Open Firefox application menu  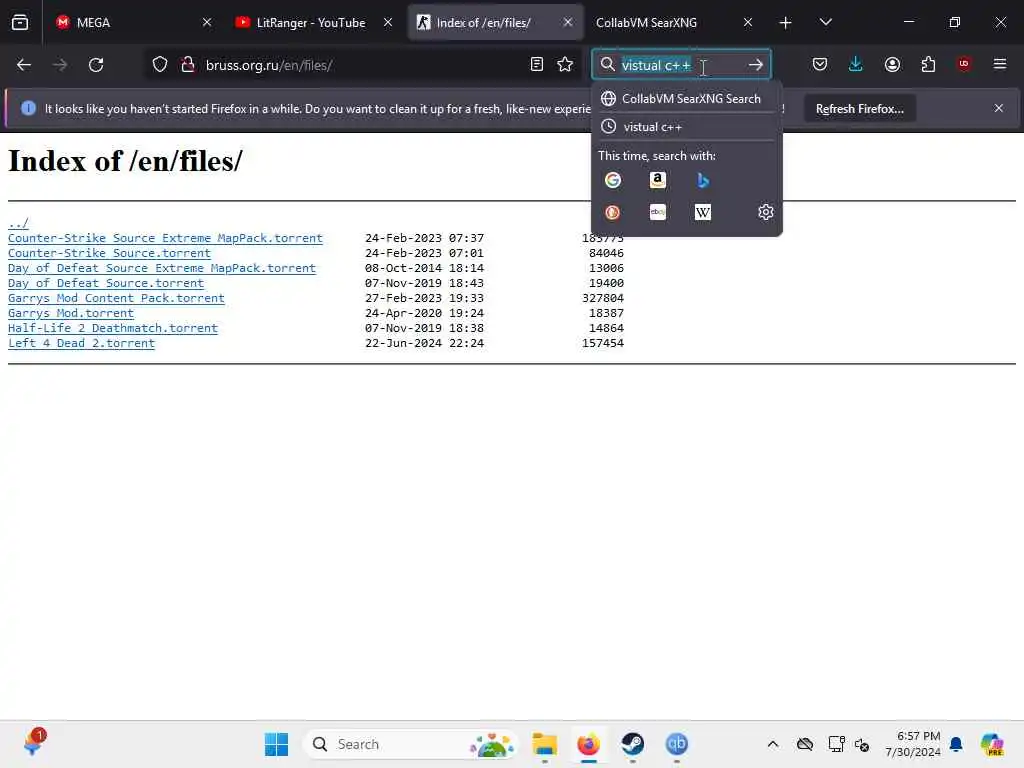coord(1000,64)
